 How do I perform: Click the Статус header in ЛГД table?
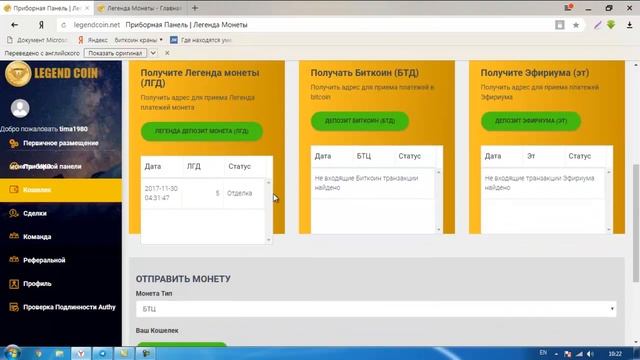(240, 167)
